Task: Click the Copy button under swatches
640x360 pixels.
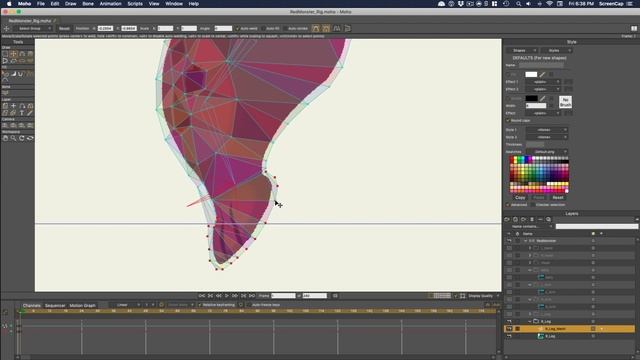Action: [520, 198]
